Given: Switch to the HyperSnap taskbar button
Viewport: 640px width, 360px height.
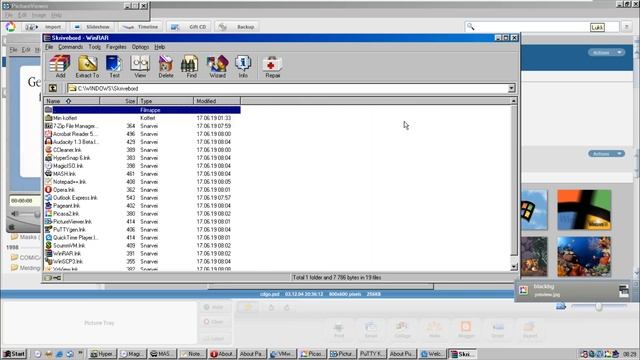Looking at the screenshot, I should [102, 354].
